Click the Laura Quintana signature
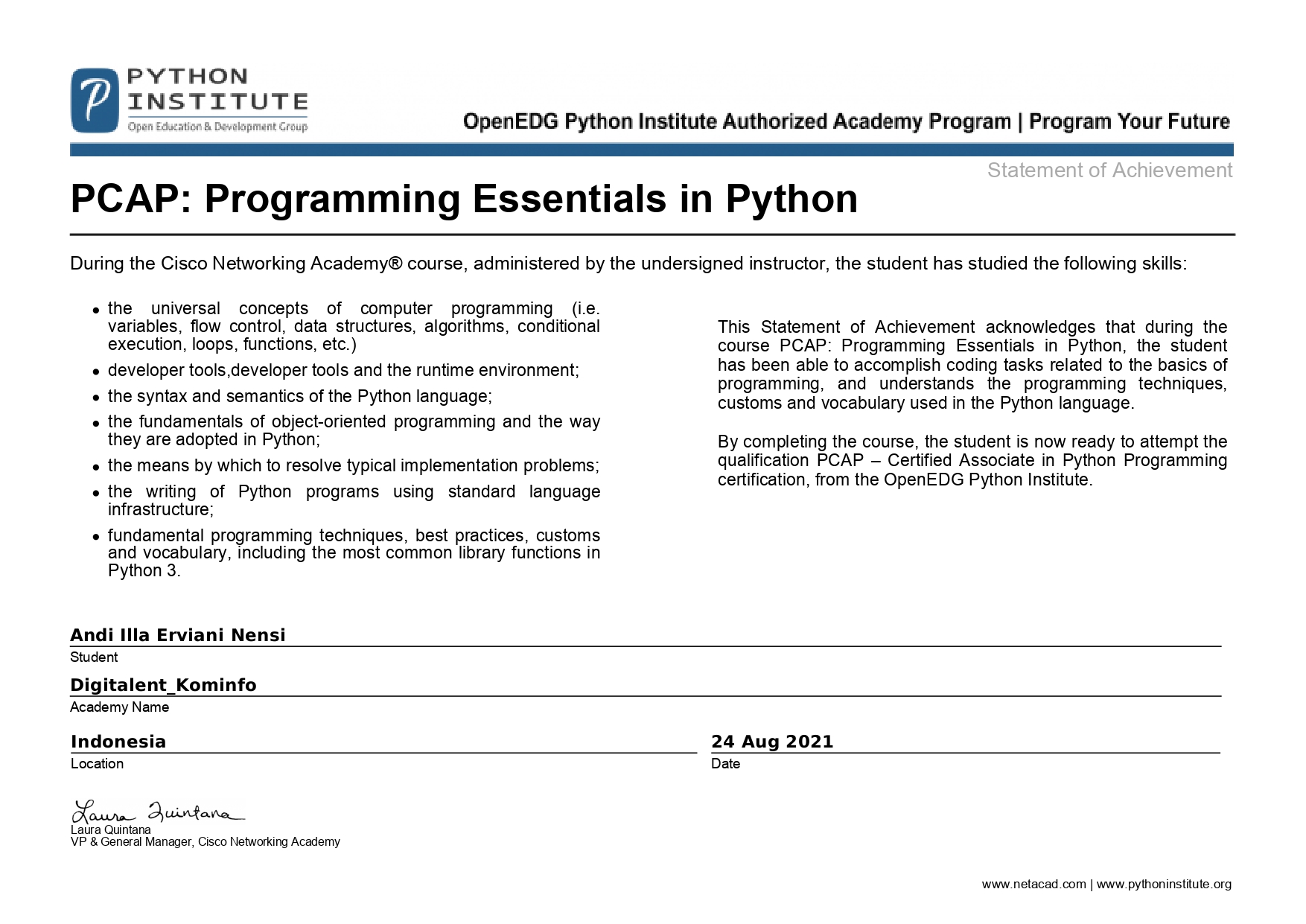Screen dimensions: 1306x924 coord(158,812)
